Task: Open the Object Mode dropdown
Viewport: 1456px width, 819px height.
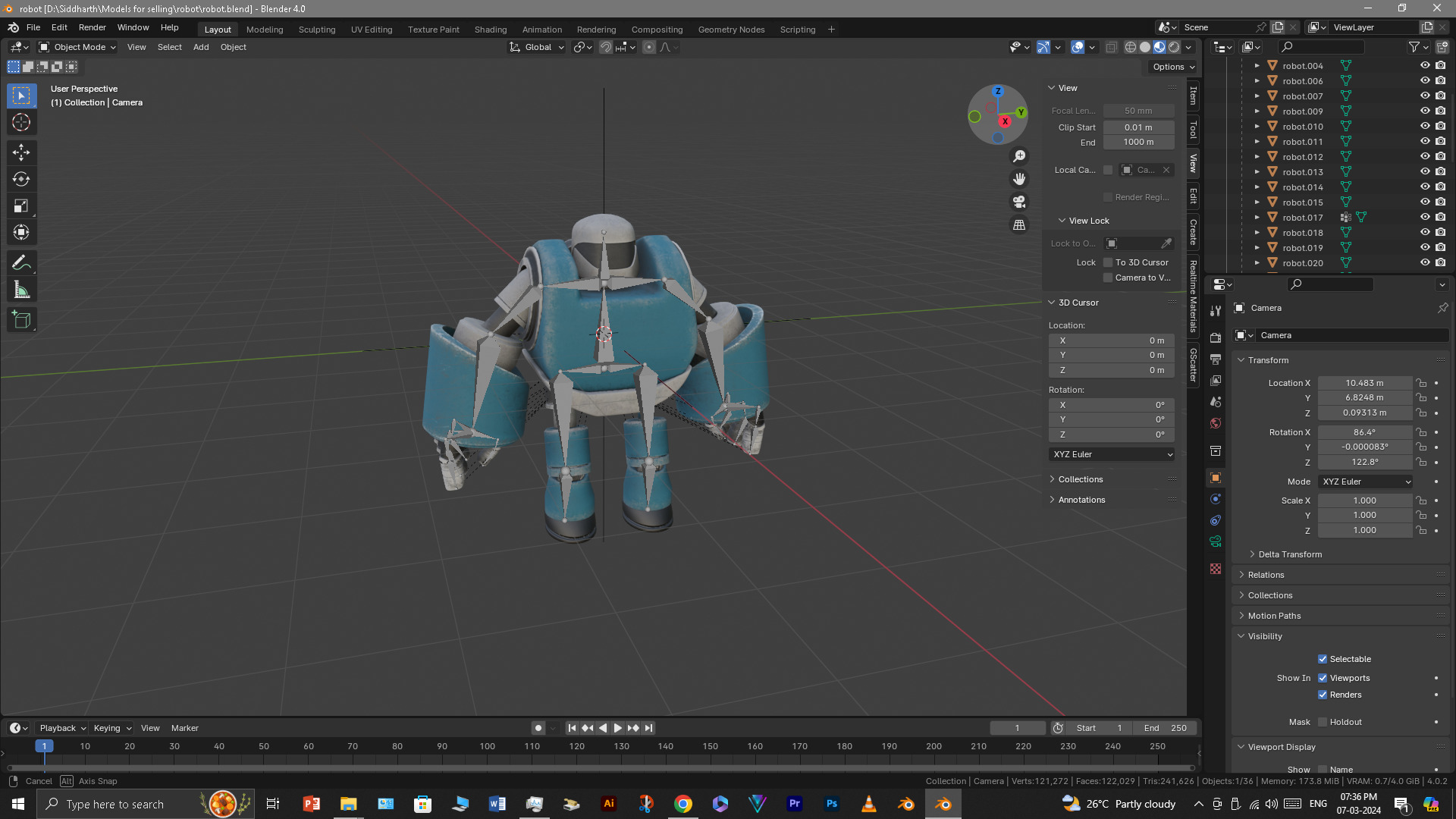Action: 77,47
